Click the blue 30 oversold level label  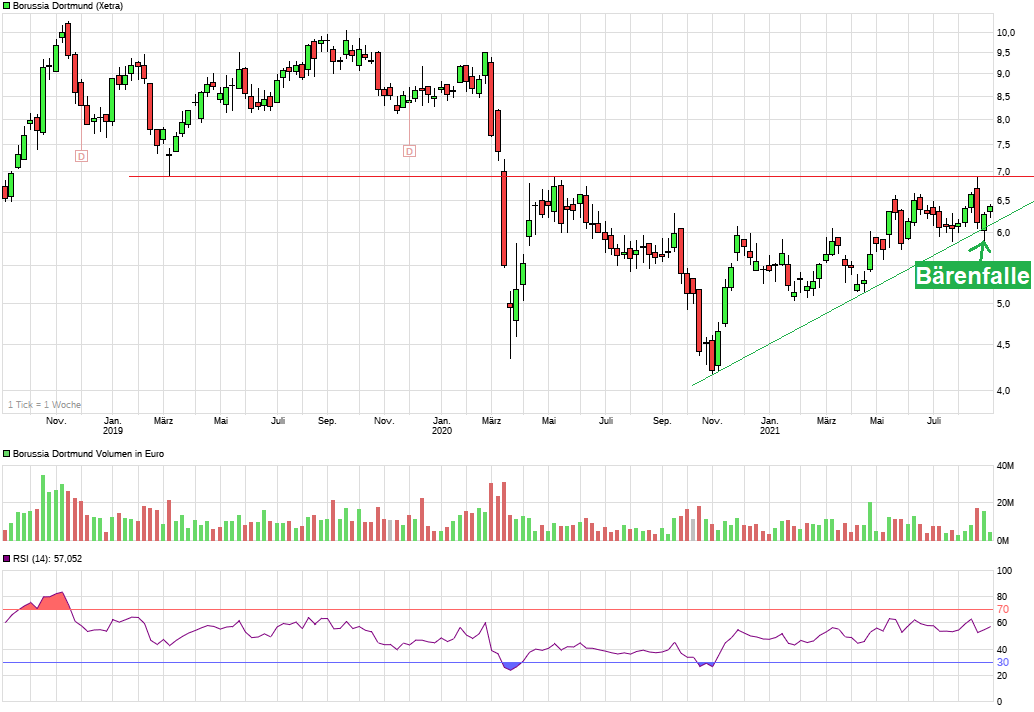[x=1002, y=663]
